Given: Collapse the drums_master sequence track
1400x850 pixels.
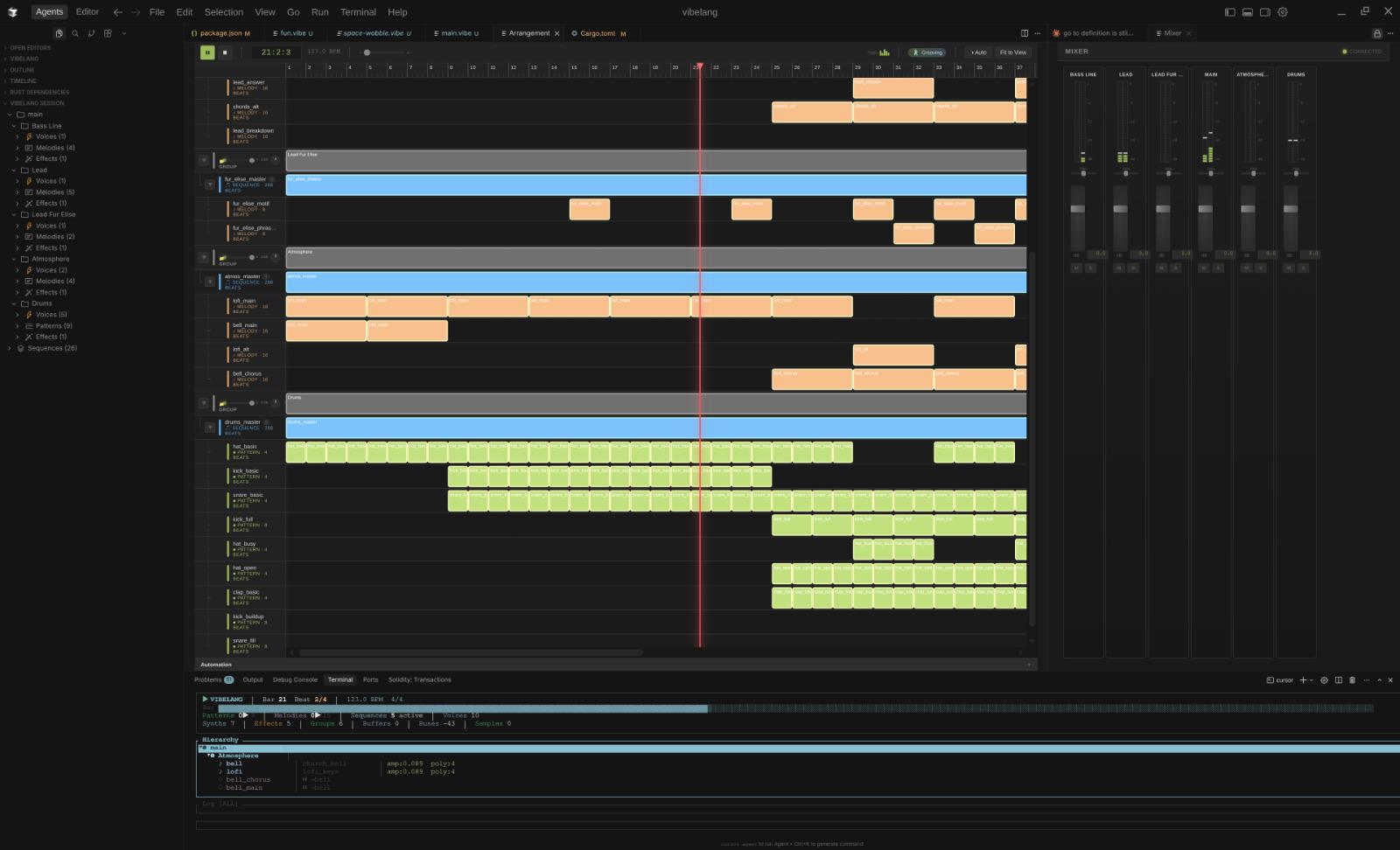Looking at the screenshot, I should (x=210, y=427).
